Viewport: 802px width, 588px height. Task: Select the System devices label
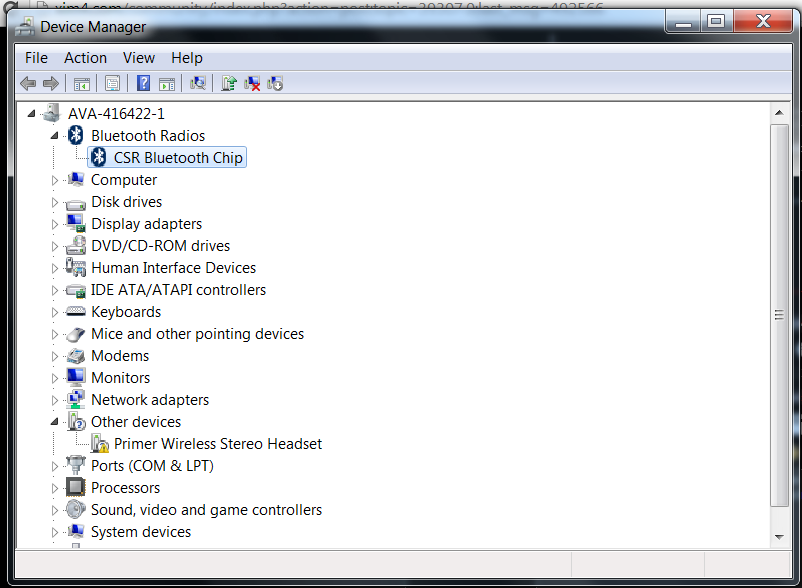pyautogui.click(x=141, y=531)
